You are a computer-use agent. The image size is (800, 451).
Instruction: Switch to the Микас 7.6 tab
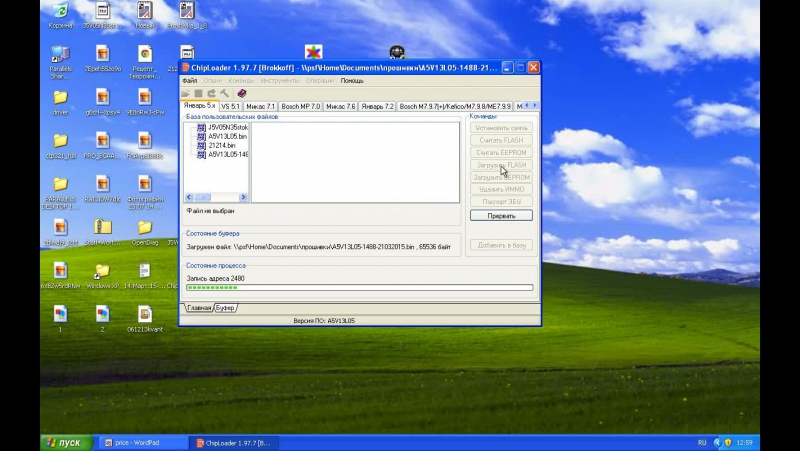tap(340, 106)
